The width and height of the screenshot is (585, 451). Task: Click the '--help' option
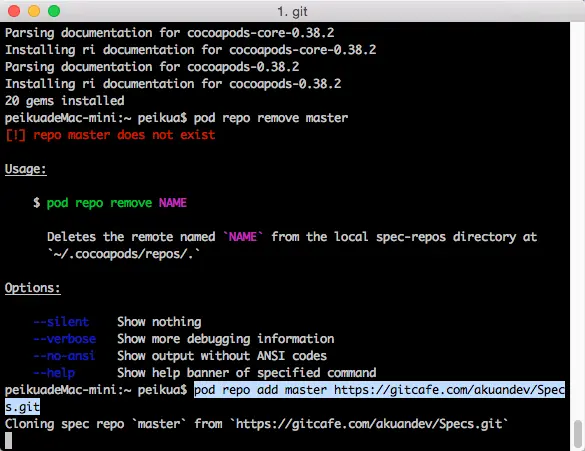[54, 373]
